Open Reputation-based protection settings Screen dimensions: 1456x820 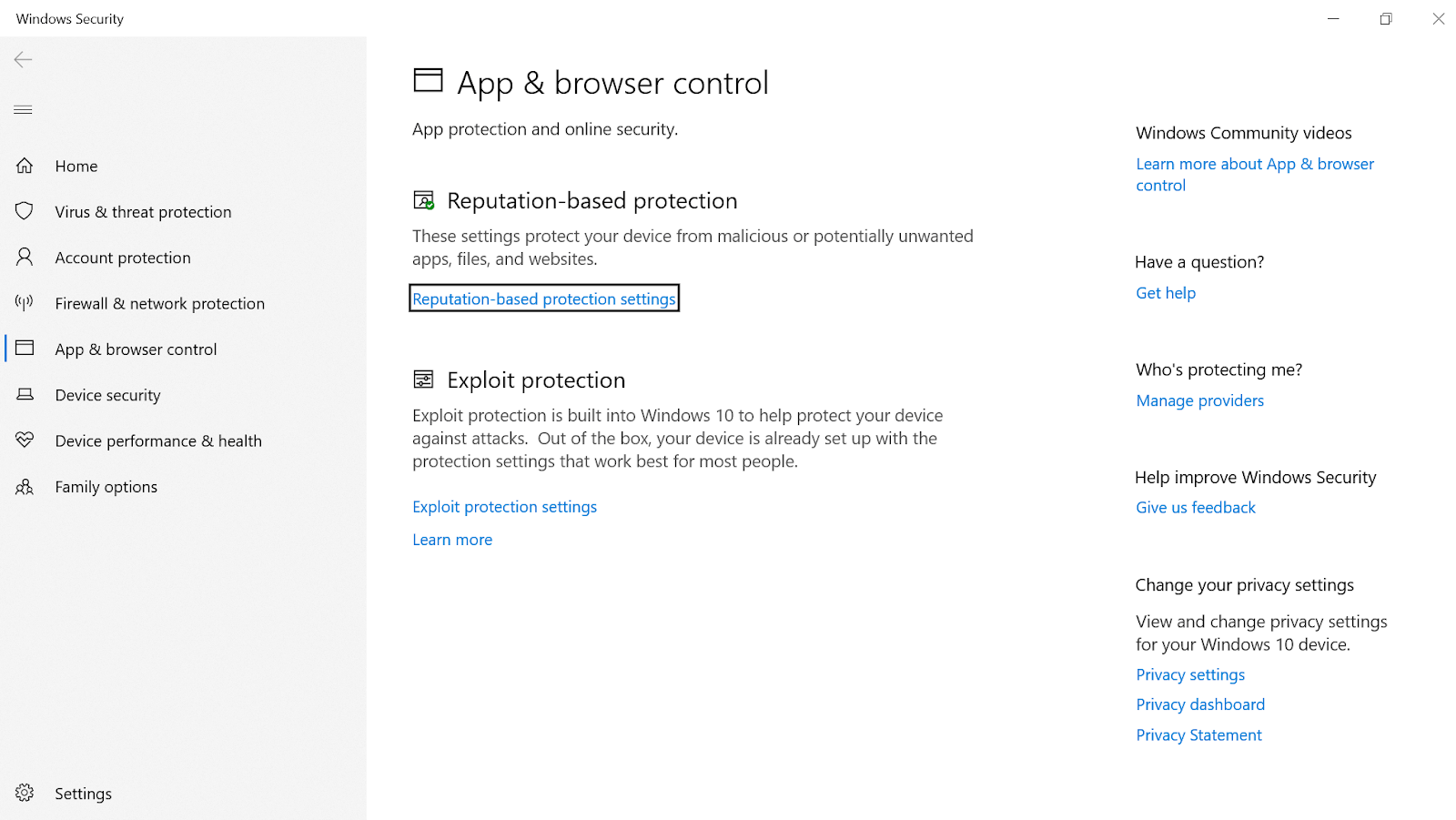[x=543, y=298]
